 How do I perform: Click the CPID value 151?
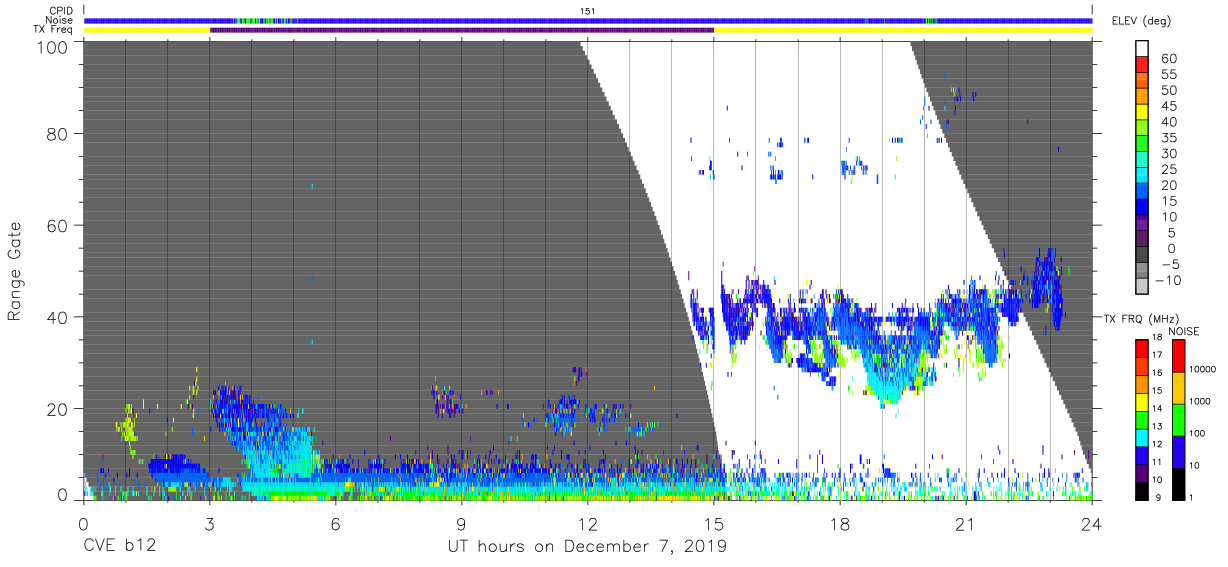(588, 10)
